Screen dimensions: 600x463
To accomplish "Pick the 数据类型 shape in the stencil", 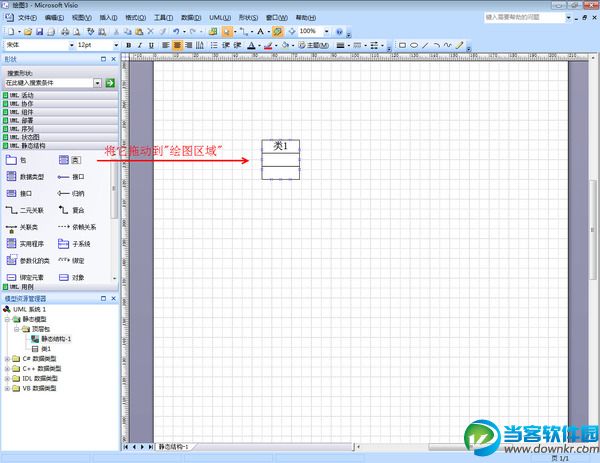I will tap(25, 176).
